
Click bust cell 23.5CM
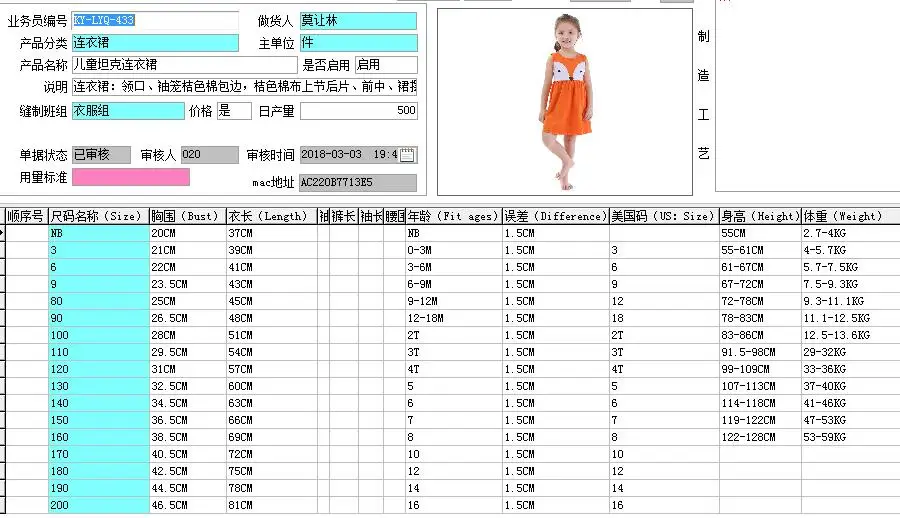click(188, 284)
